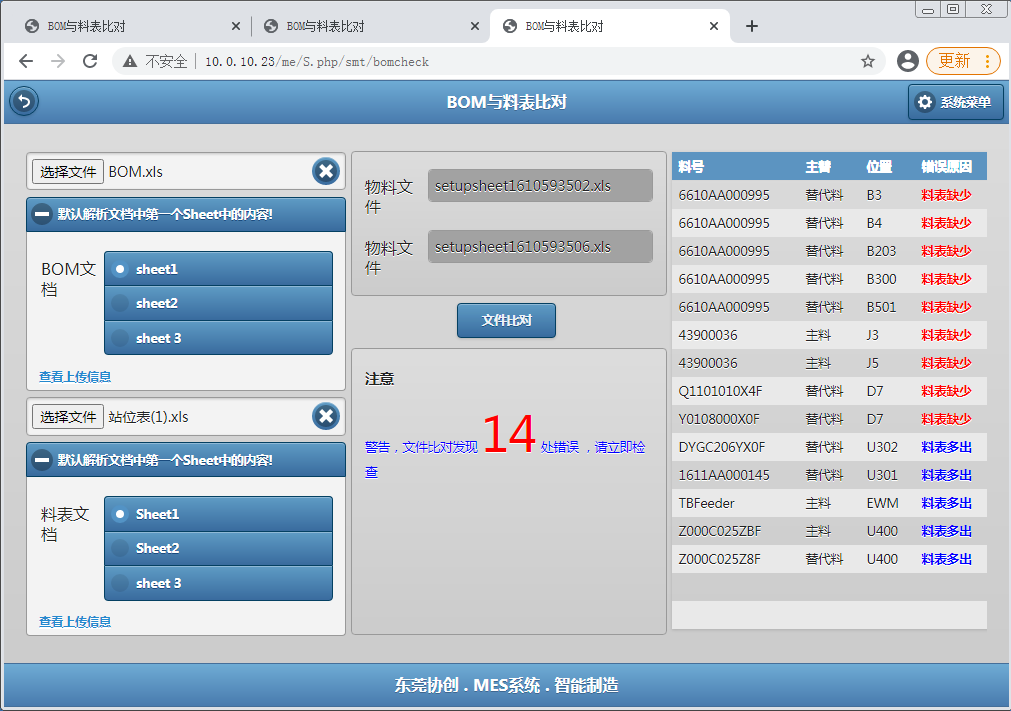Viewport: 1011px width, 711px height.
Task: Open 查看上传信息 link under BOM文档
Action: click(x=75, y=377)
